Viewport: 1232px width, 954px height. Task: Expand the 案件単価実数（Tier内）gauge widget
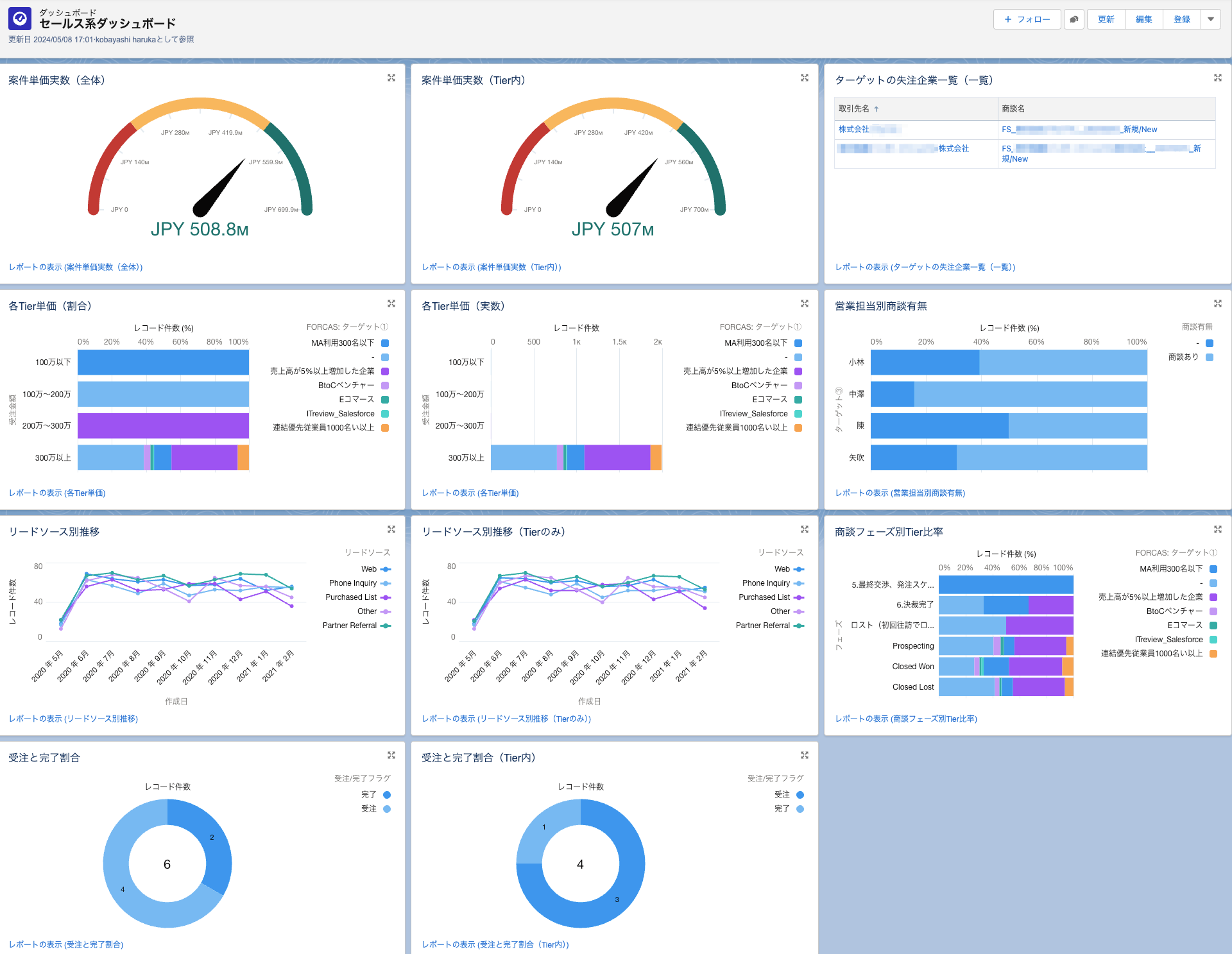pyautogui.click(x=805, y=78)
